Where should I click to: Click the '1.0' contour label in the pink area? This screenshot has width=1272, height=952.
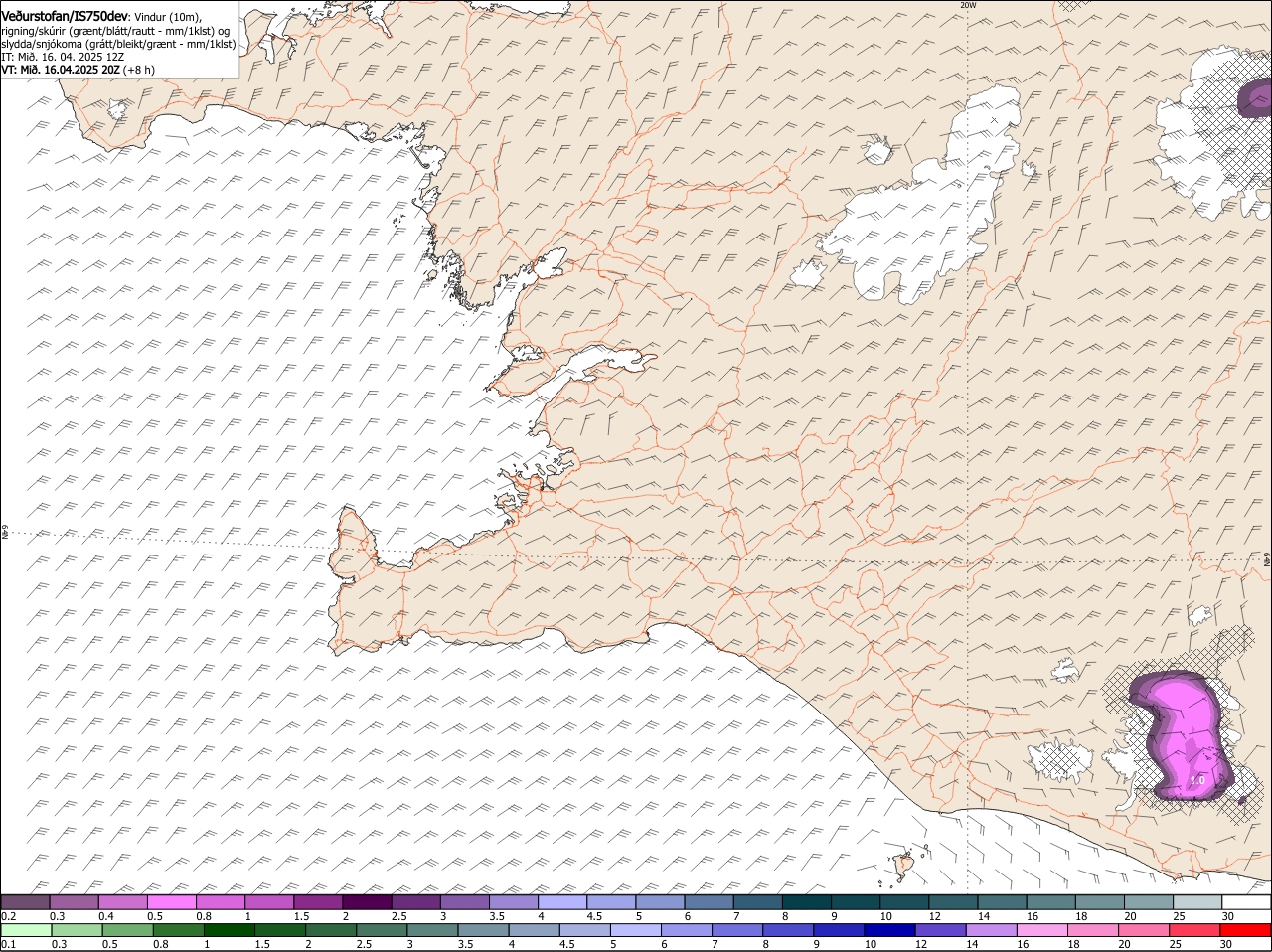pos(1197,780)
